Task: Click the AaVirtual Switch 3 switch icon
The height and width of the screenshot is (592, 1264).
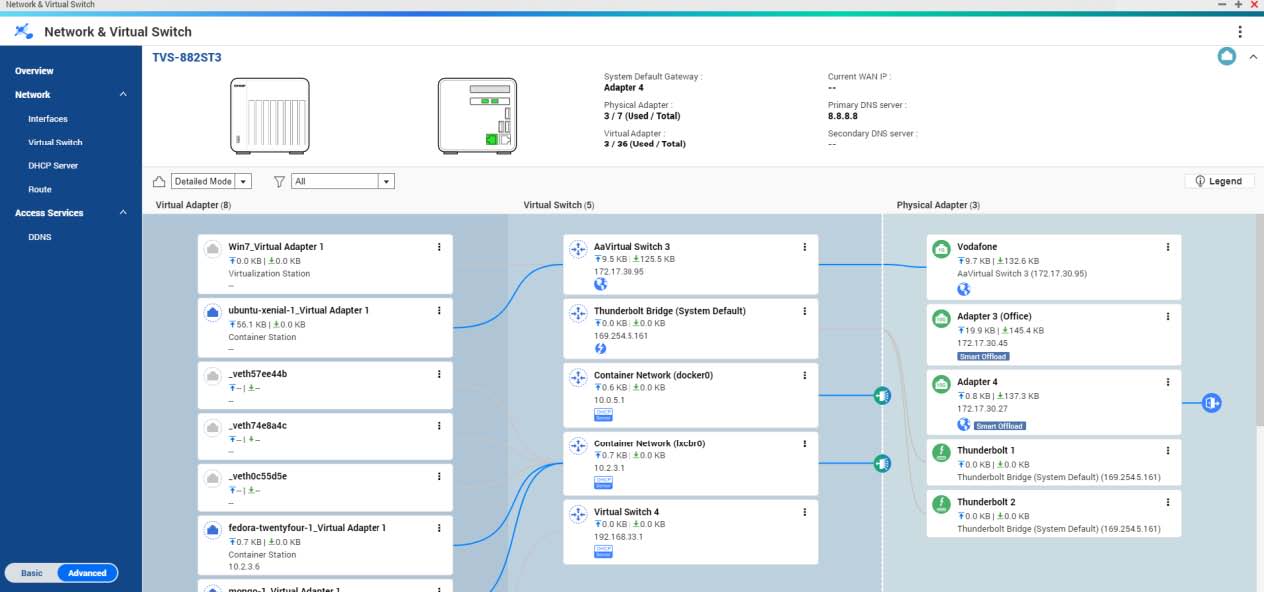Action: 577,249
